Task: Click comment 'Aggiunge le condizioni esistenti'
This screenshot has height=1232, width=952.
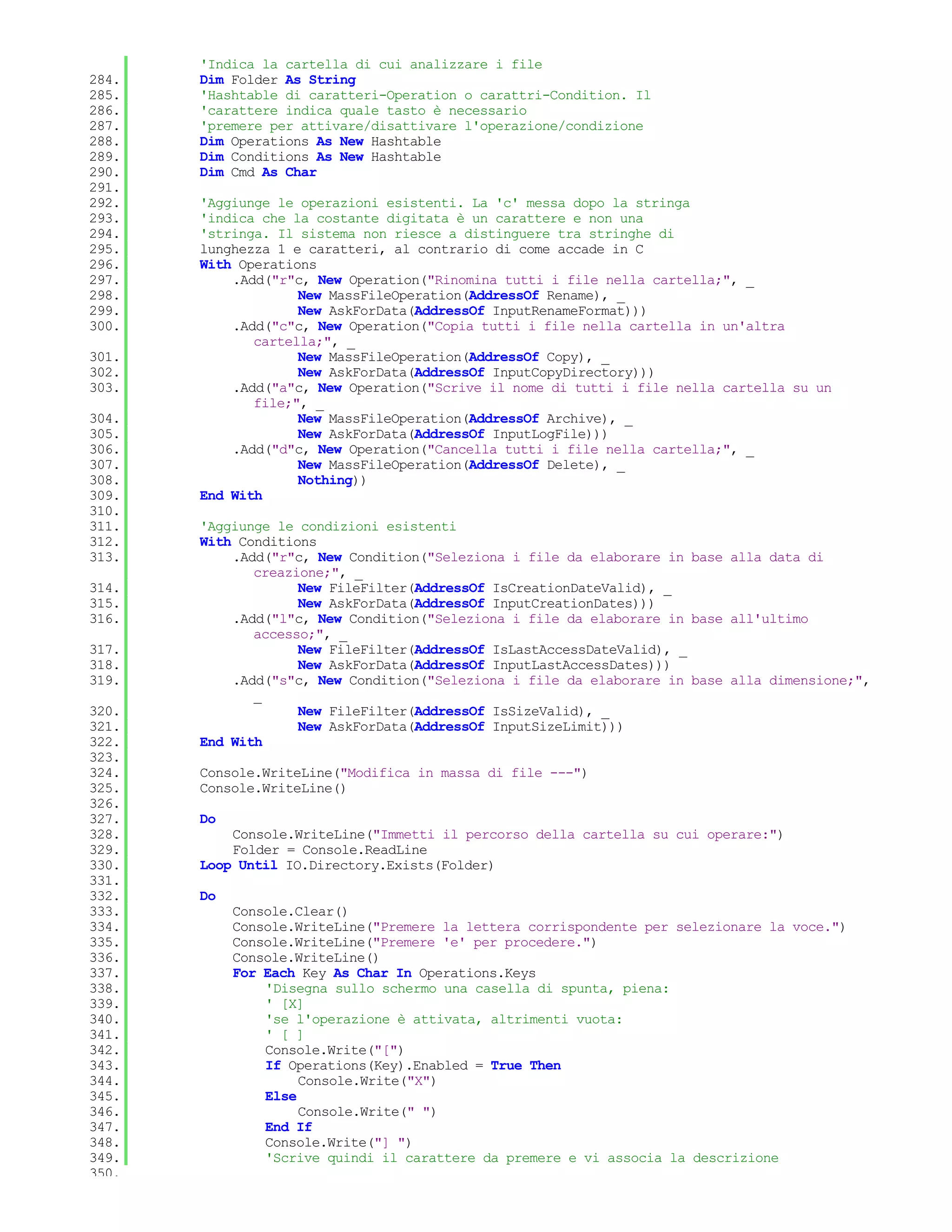Action: point(328,526)
